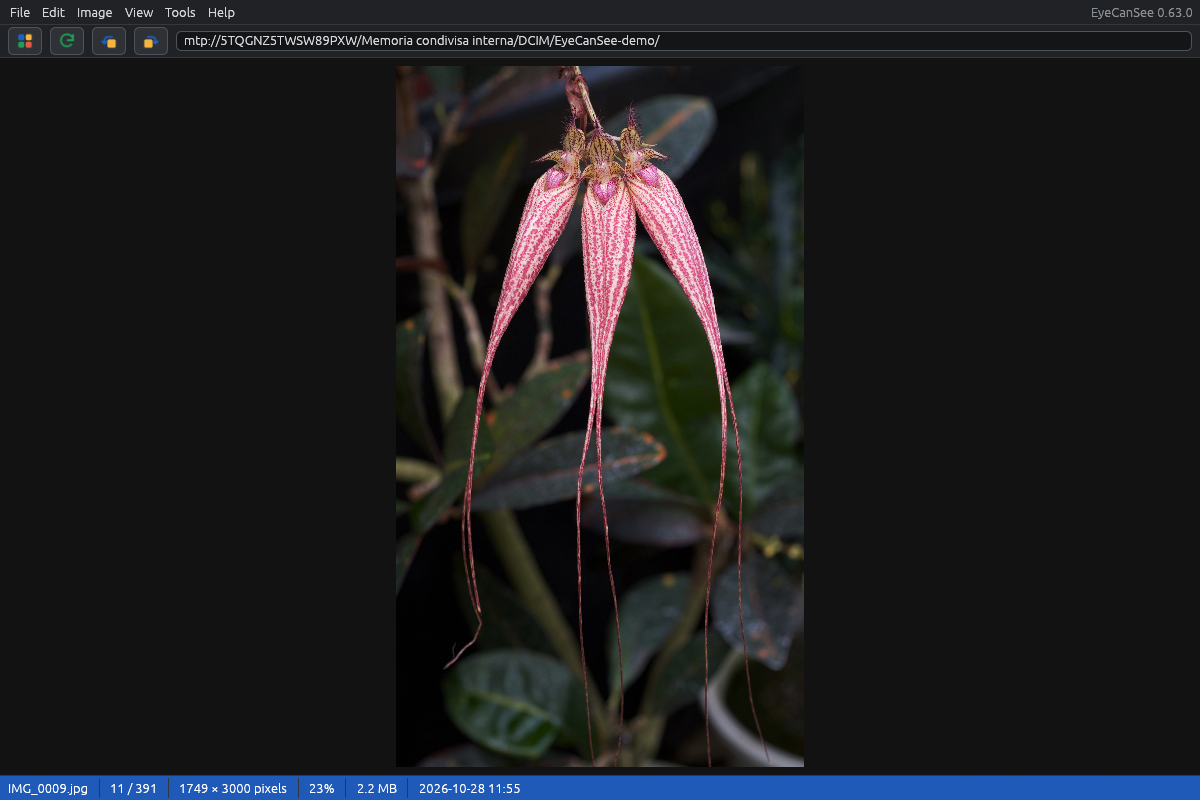Open the Tools menu
The image size is (1200, 800).
click(180, 12)
